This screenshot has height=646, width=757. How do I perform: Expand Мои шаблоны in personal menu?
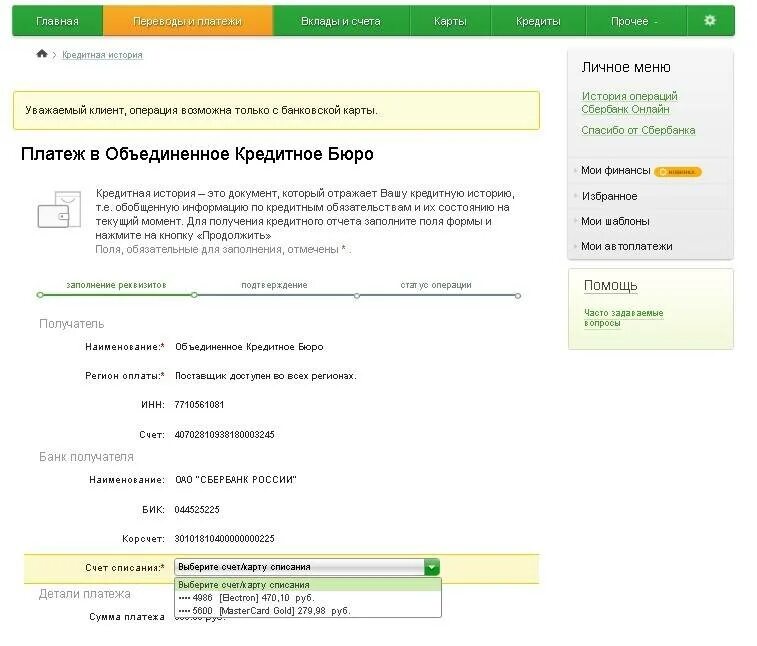615,222
